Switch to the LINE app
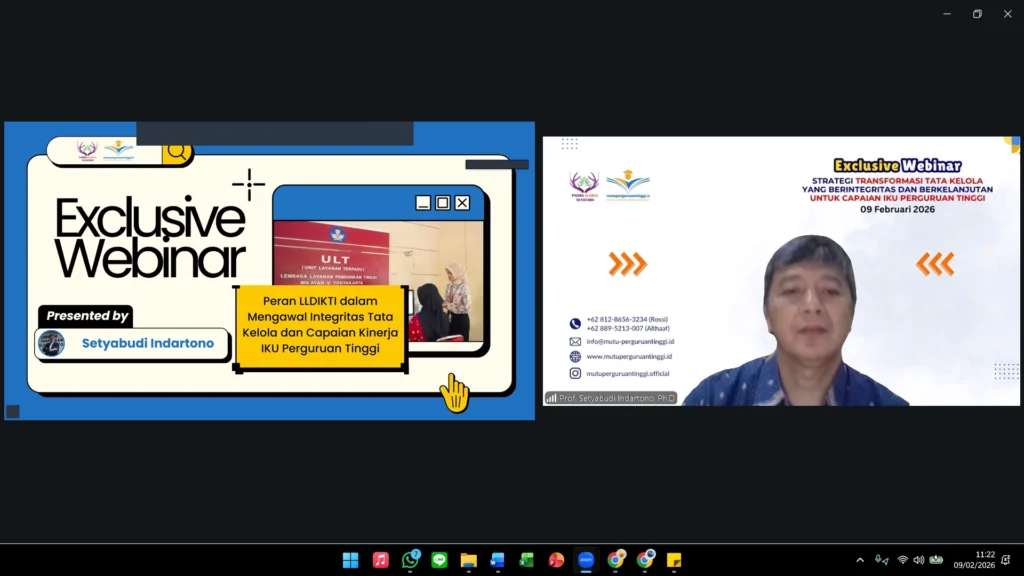The height and width of the screenshot is (576, 1024). [x=439, y=560]
